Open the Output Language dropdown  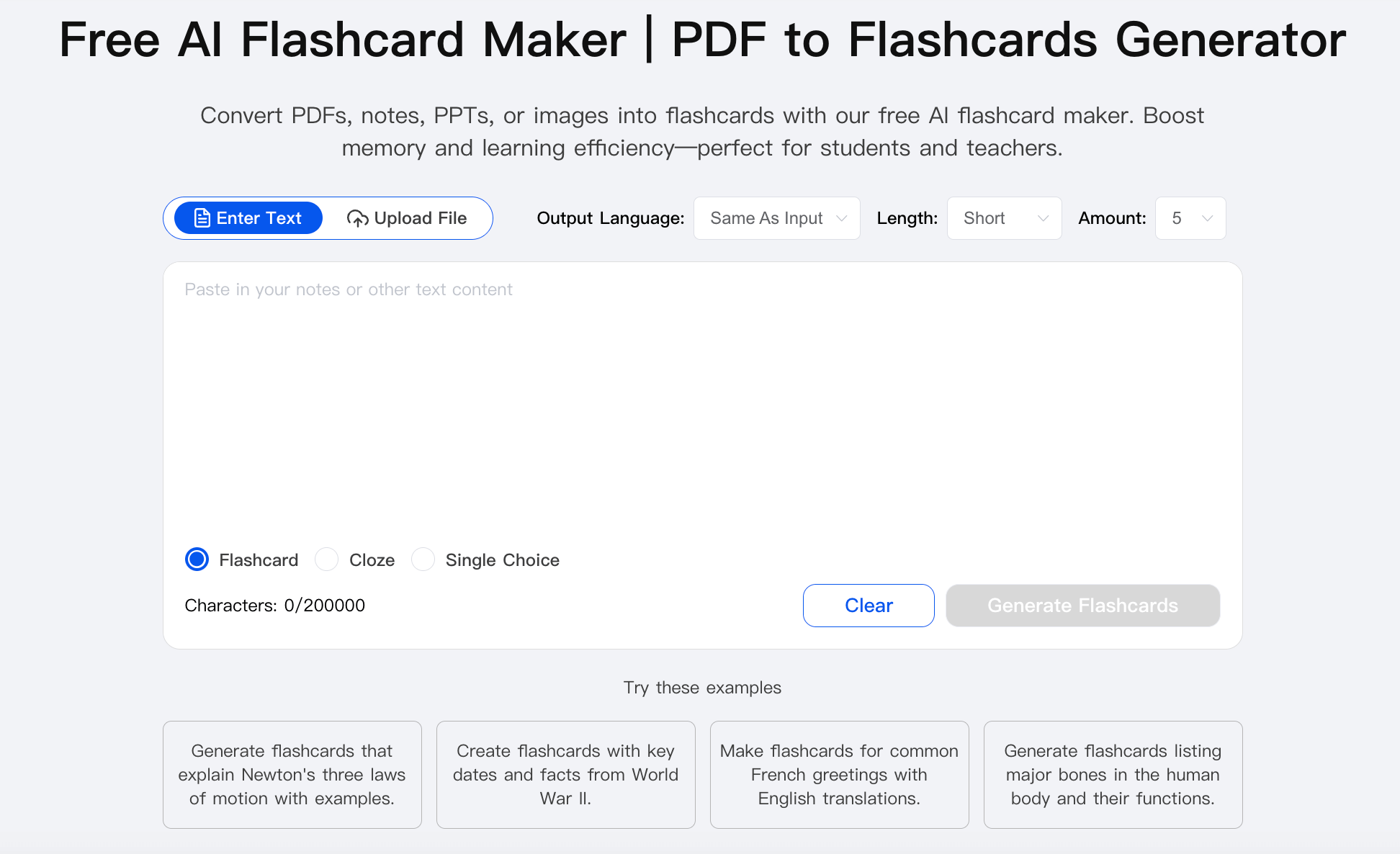pos(776,218)
